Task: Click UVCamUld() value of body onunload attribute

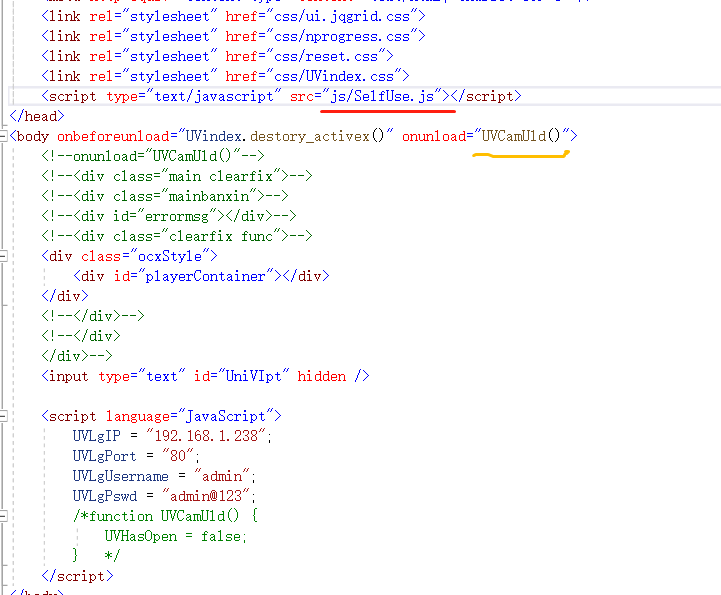Action: coord(521,136)
